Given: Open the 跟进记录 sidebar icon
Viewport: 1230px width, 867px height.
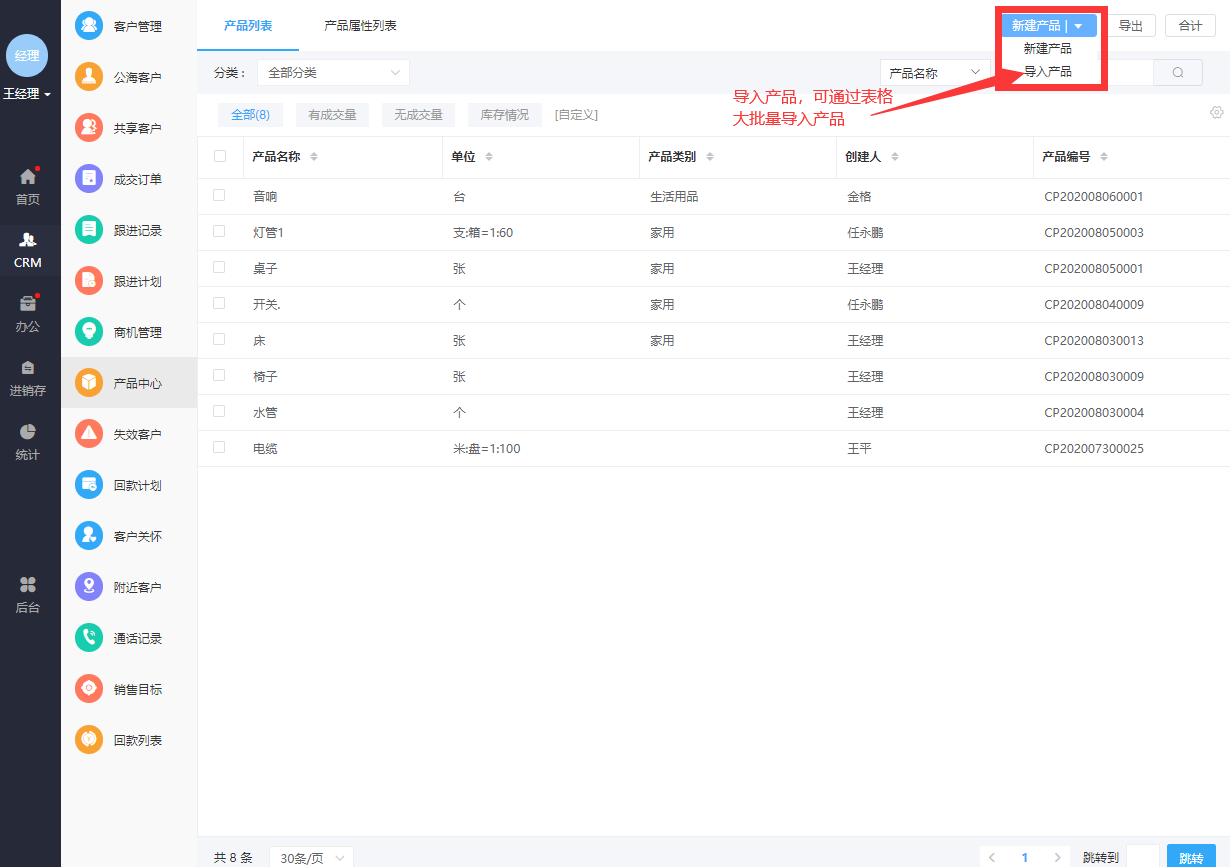Looking at the screenshot, I should [x=89, y=229].
